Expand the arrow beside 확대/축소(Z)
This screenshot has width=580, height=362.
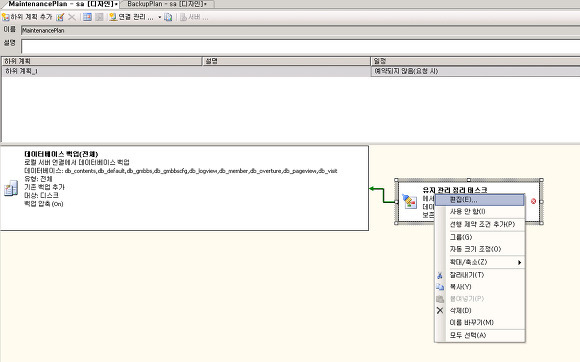(x=520, y=263)
